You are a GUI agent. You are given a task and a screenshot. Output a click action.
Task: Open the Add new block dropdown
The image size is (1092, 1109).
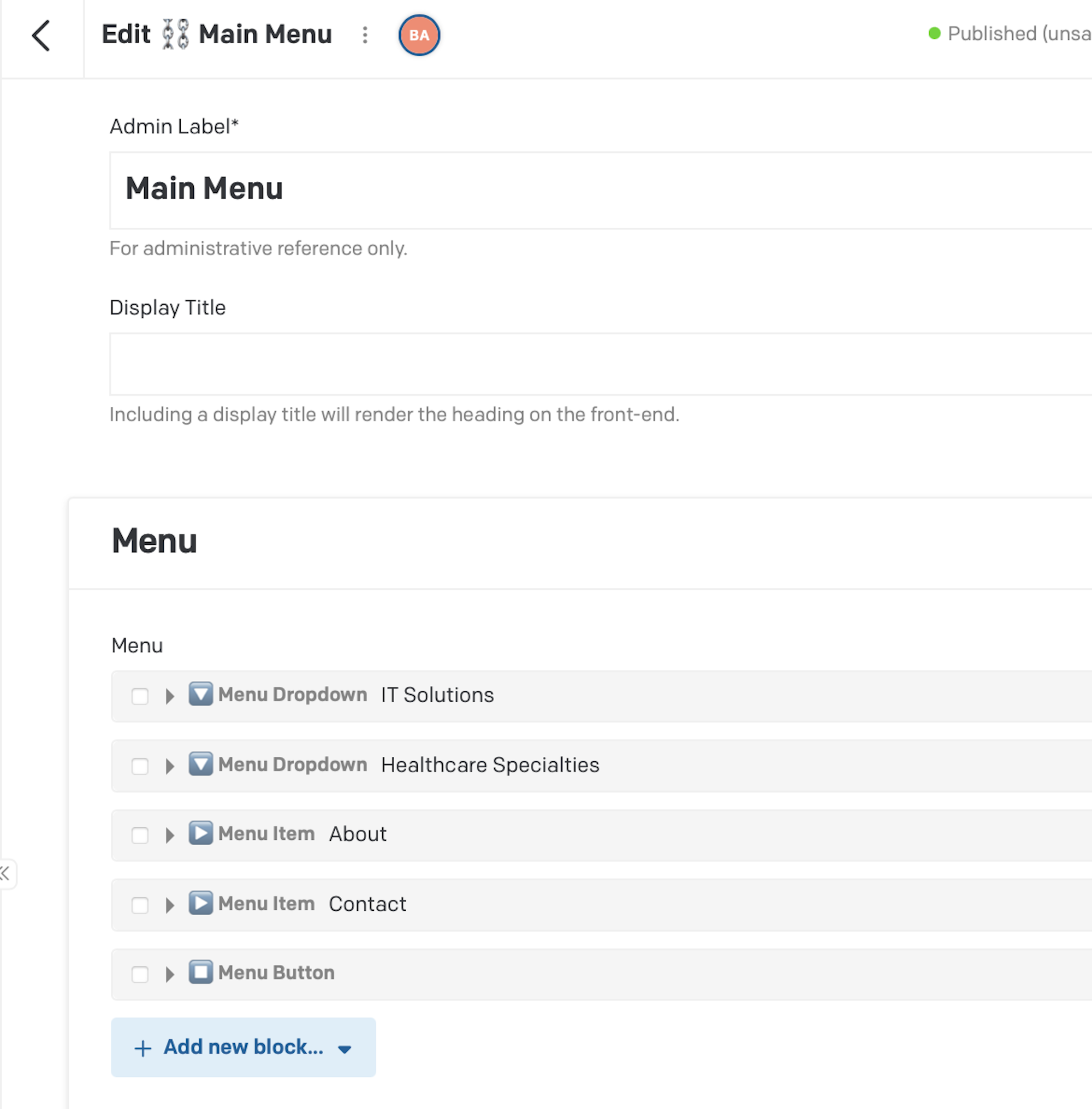(x=243, y=1047)
